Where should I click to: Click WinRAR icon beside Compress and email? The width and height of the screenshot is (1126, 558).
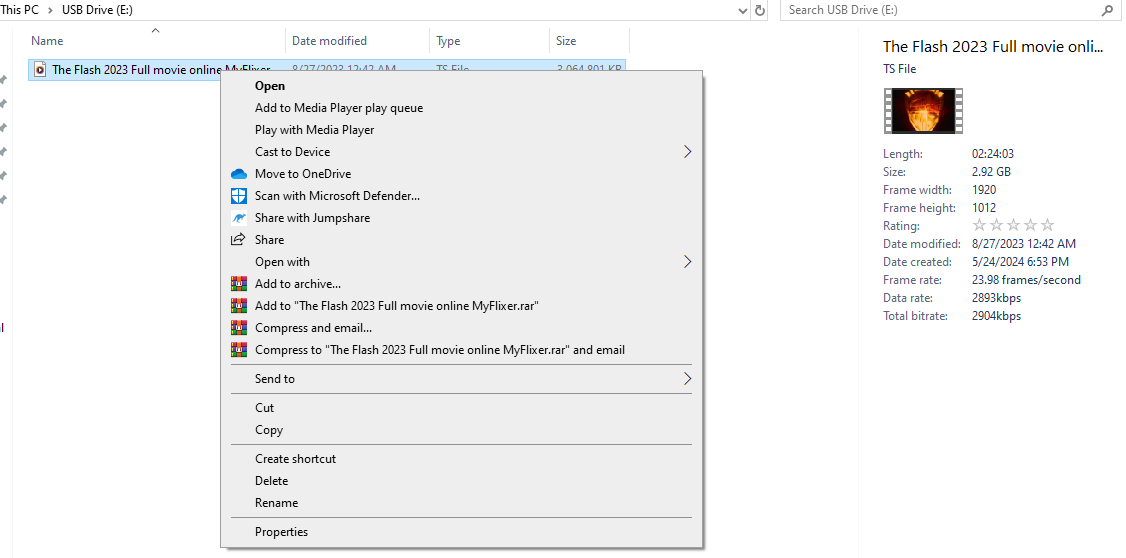point(238,328)
